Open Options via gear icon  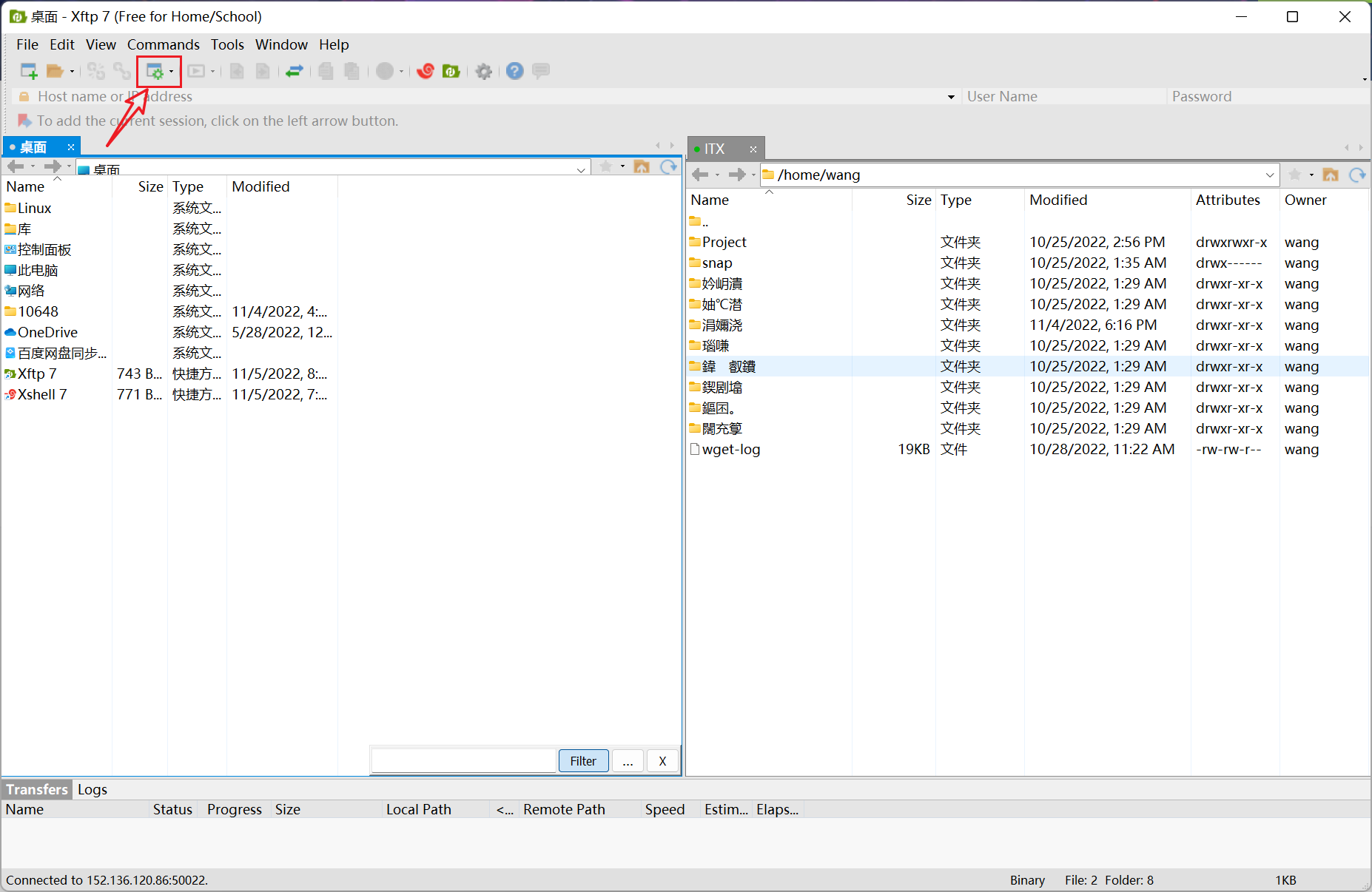[484, 71]
